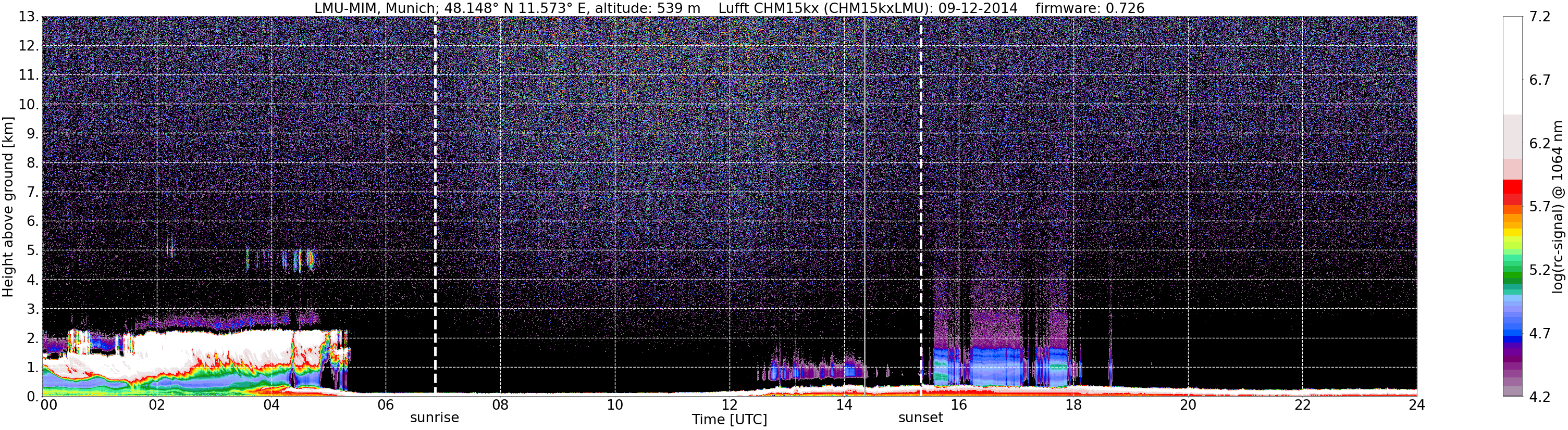This screenshot has width=1568, height=430.
Task: Click the purple cloud cluster near 13 UTC
Action: 812,368
